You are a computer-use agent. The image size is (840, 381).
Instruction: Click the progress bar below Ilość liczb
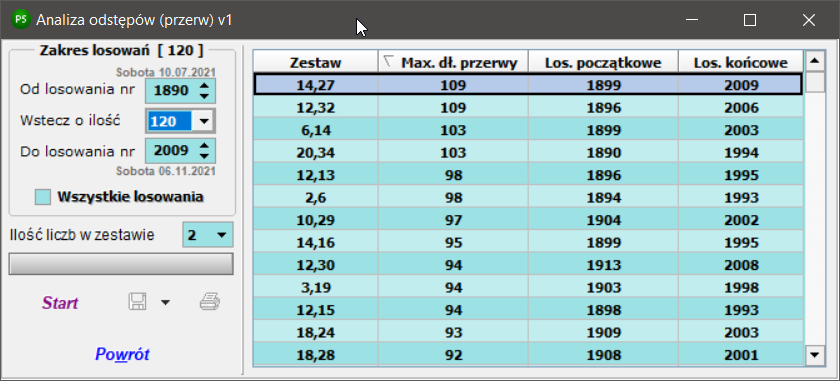pos(121,264)
